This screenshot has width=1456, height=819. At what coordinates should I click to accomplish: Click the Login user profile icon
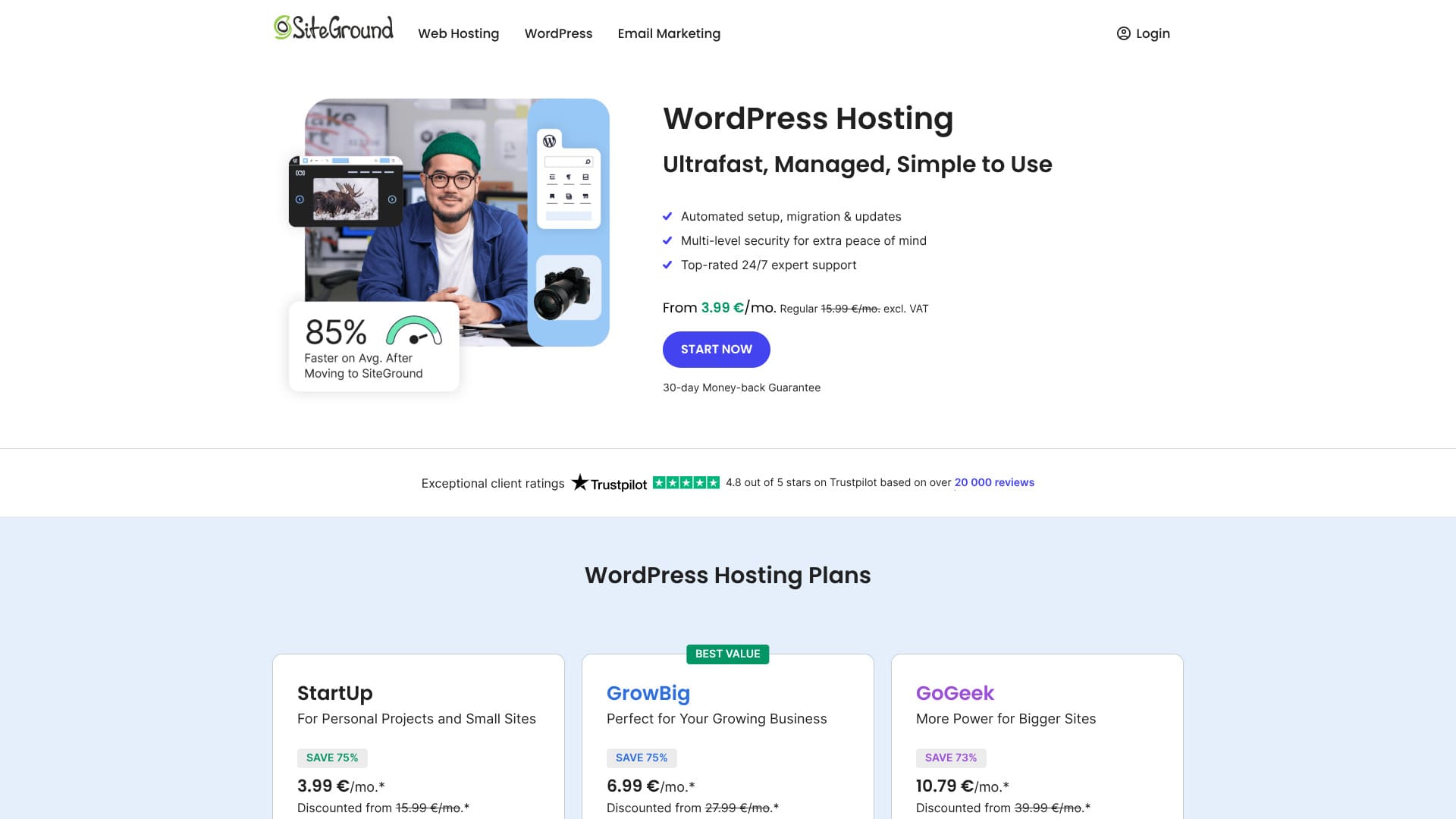pyautogui.click(x=1123, y=33)
